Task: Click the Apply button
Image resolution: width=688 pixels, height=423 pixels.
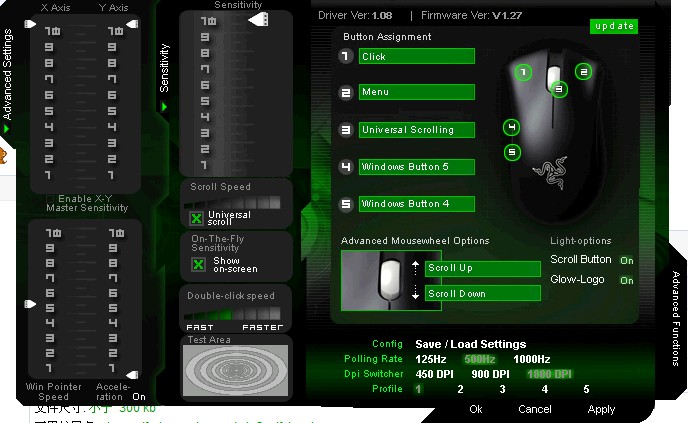Action: [601, 409]
